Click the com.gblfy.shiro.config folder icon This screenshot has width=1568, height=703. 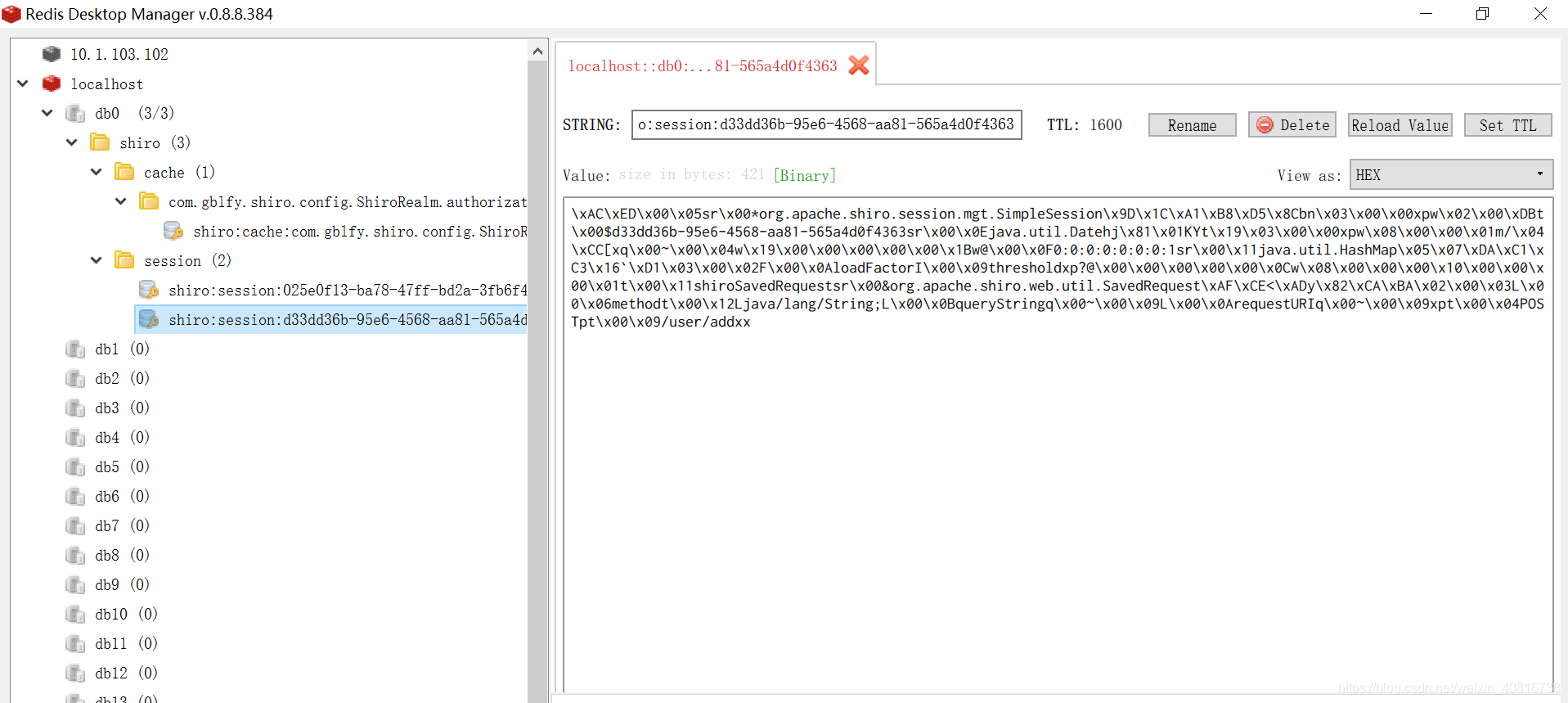coord(150,201)
